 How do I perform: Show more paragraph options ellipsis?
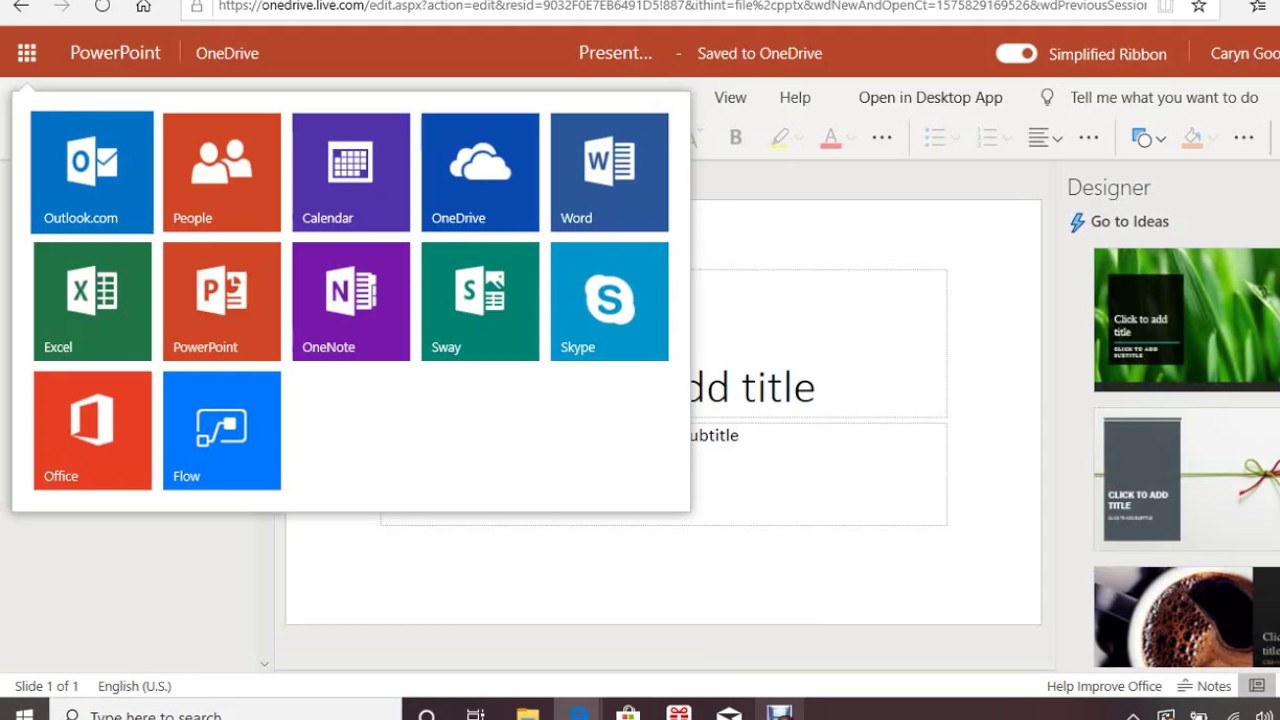(x=1089, y=137)
